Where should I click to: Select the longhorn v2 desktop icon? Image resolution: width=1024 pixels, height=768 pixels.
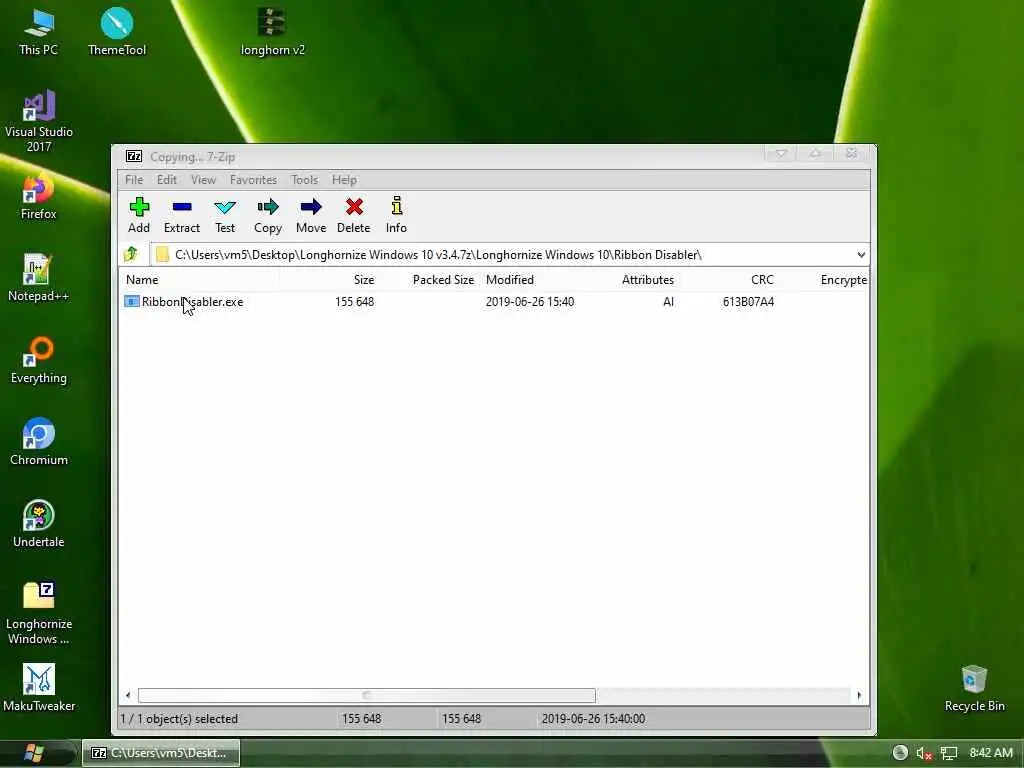272,32
